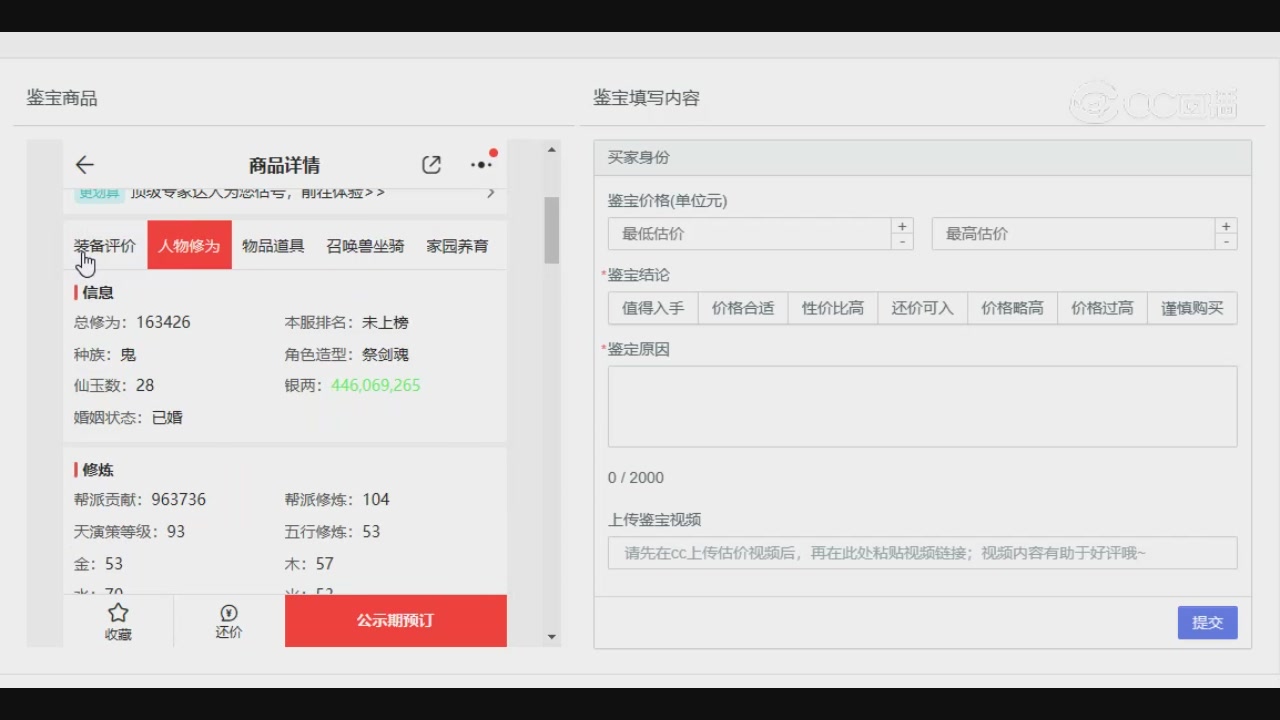Click the 仙玉数 value 28
1280x720 pixels.
tap(145, 385)
